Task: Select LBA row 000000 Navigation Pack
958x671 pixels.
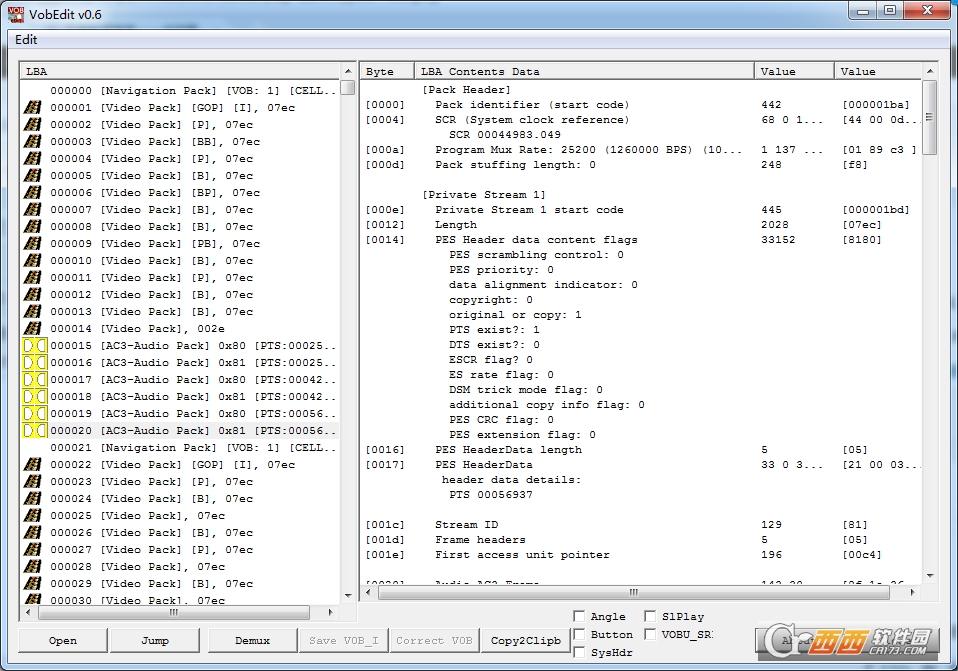Action: point(192,90)
